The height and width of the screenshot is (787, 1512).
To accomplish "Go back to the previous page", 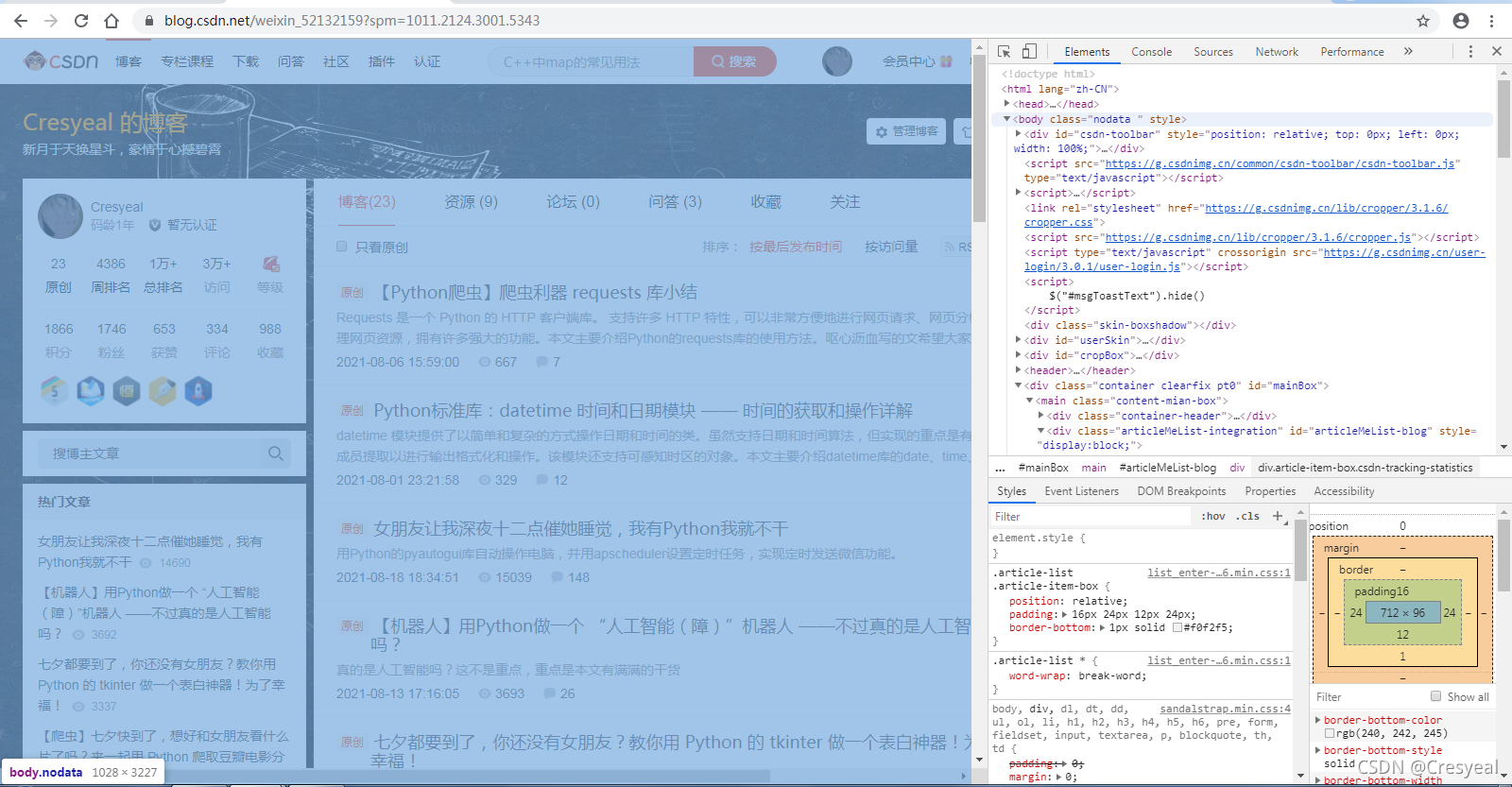I will point(21,21).
